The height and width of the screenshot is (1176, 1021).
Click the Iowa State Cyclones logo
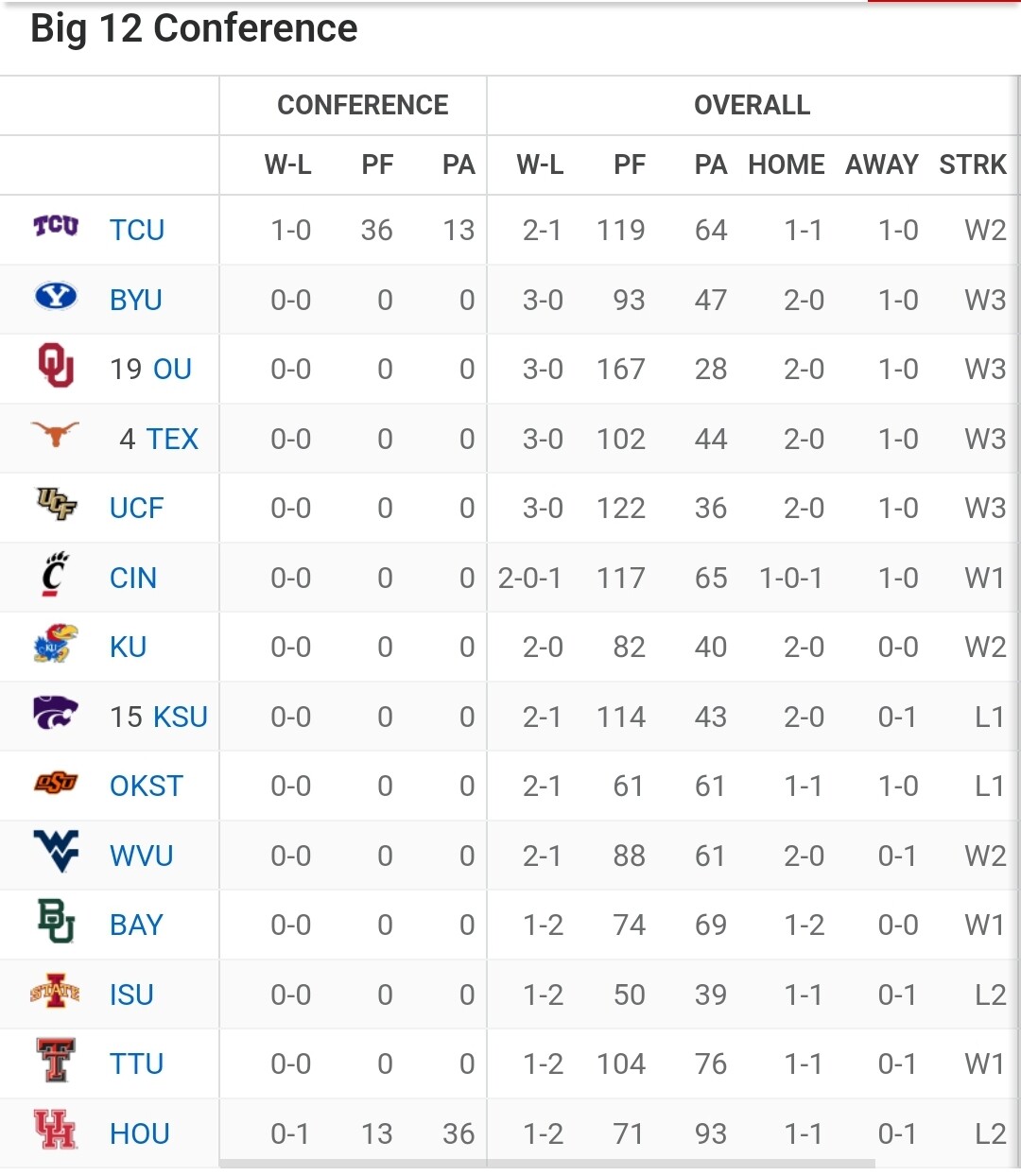(x=56, y=992)
